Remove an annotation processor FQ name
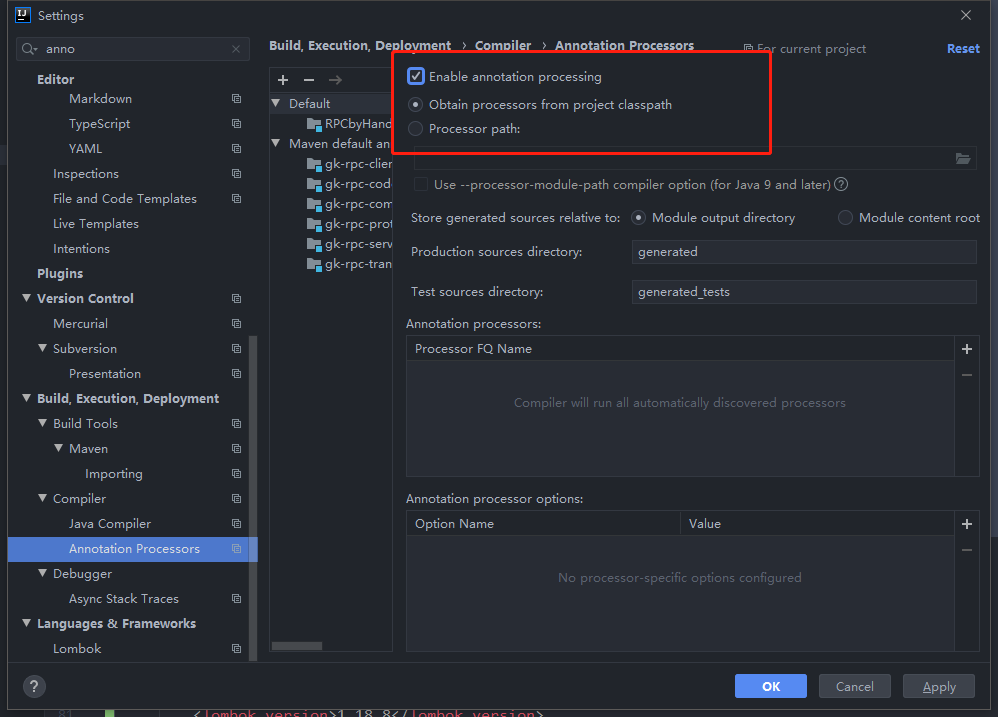Viewport: 998px width, 717px height. [x=967, y=375]
